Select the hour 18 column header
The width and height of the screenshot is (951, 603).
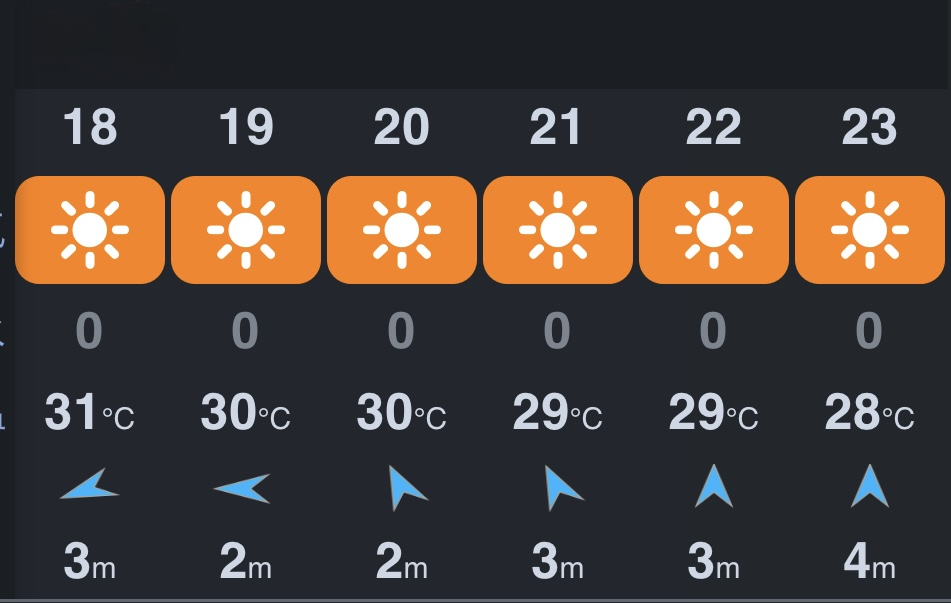90,128
